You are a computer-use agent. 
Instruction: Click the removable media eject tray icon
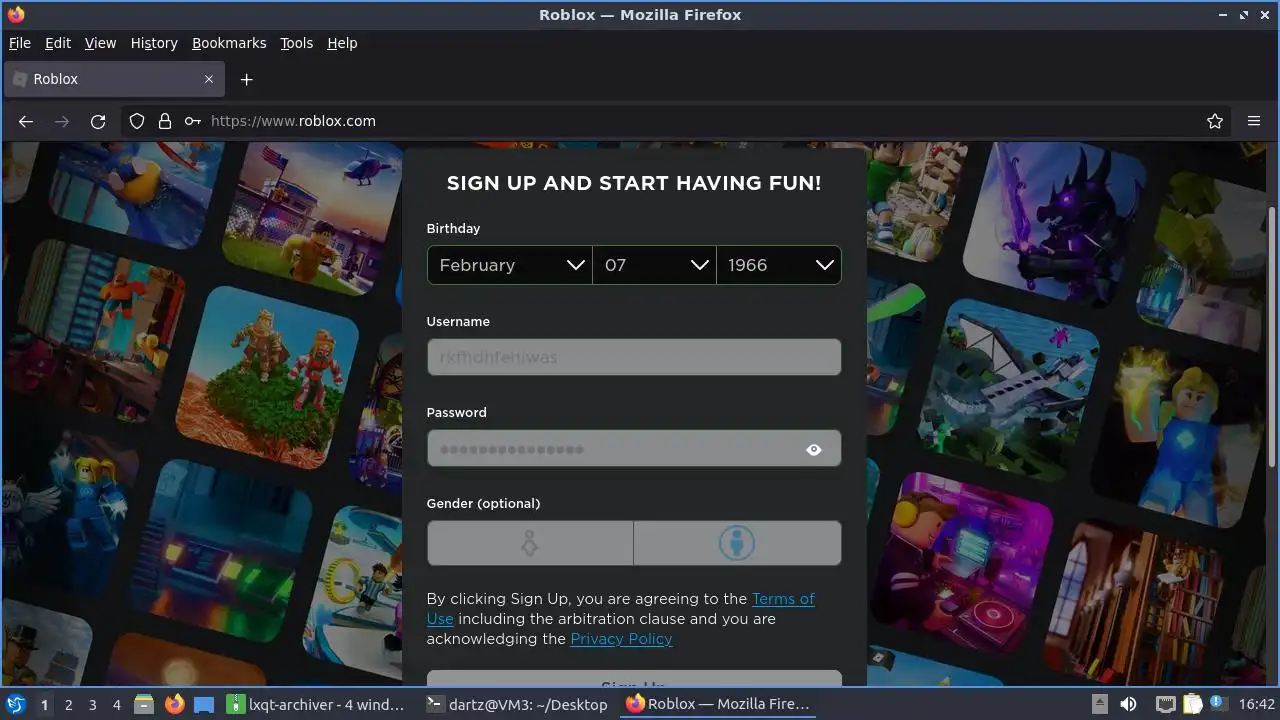tap(1099, 704)
